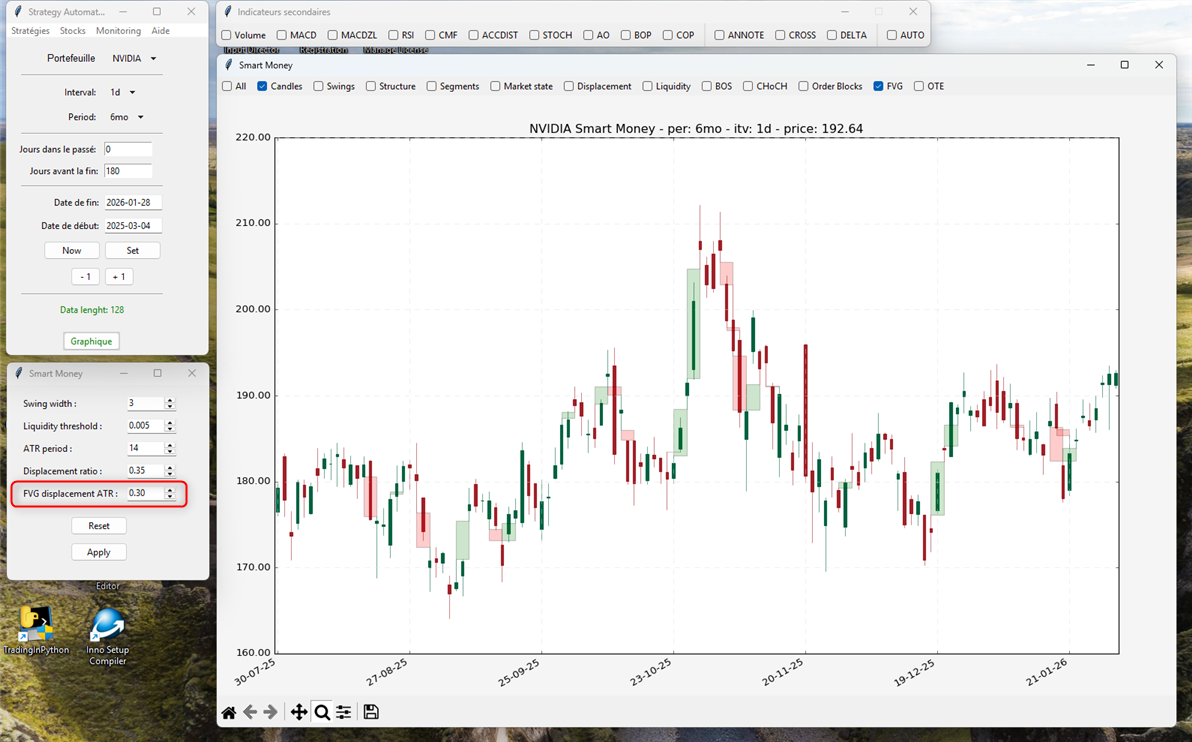The height and width of the screenshot is (742, 1192).
Task: Click the forward arrow in chart toolbar
Action: [x=270, y=712]
